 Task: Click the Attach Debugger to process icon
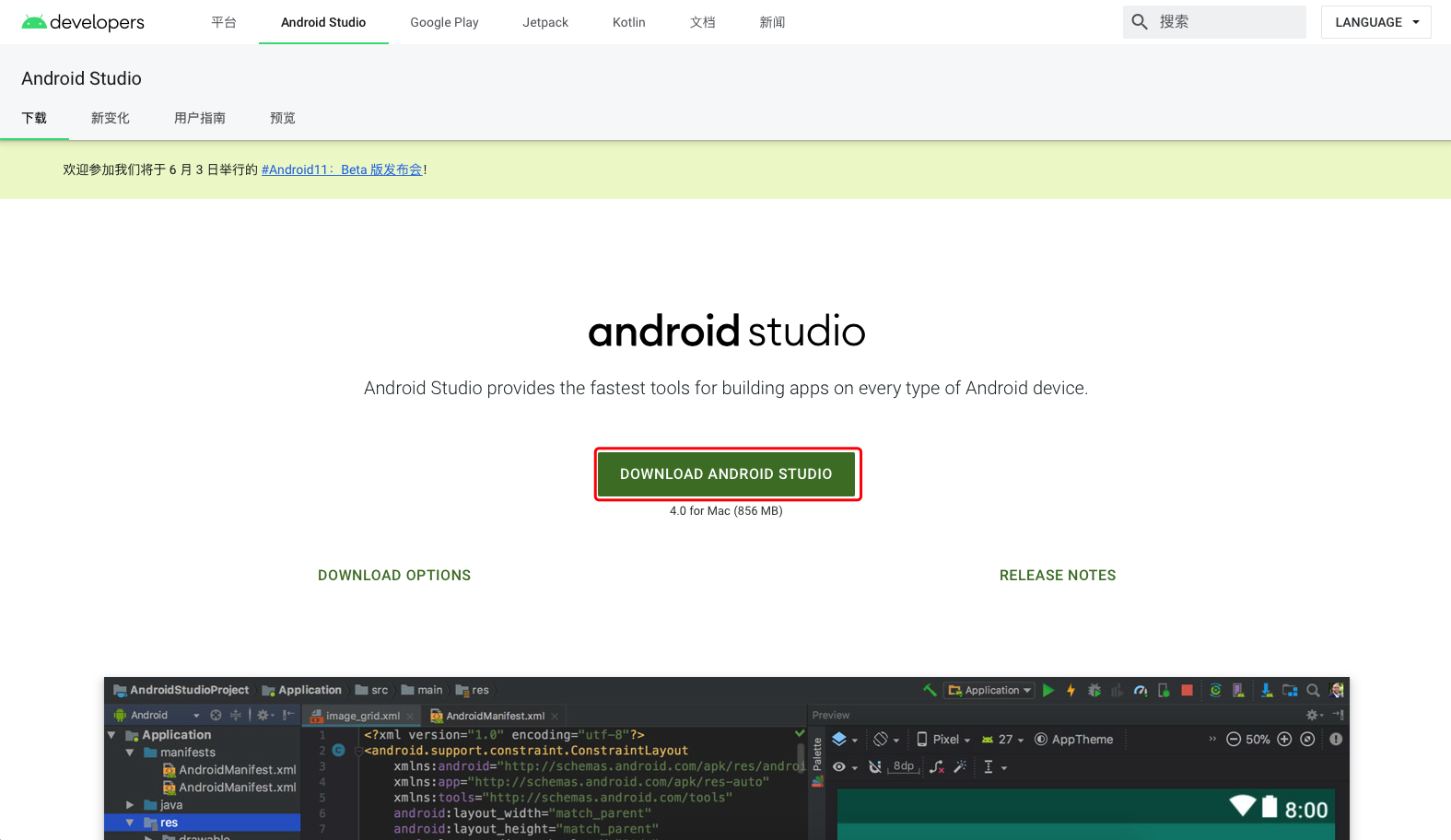point(1164,690)
